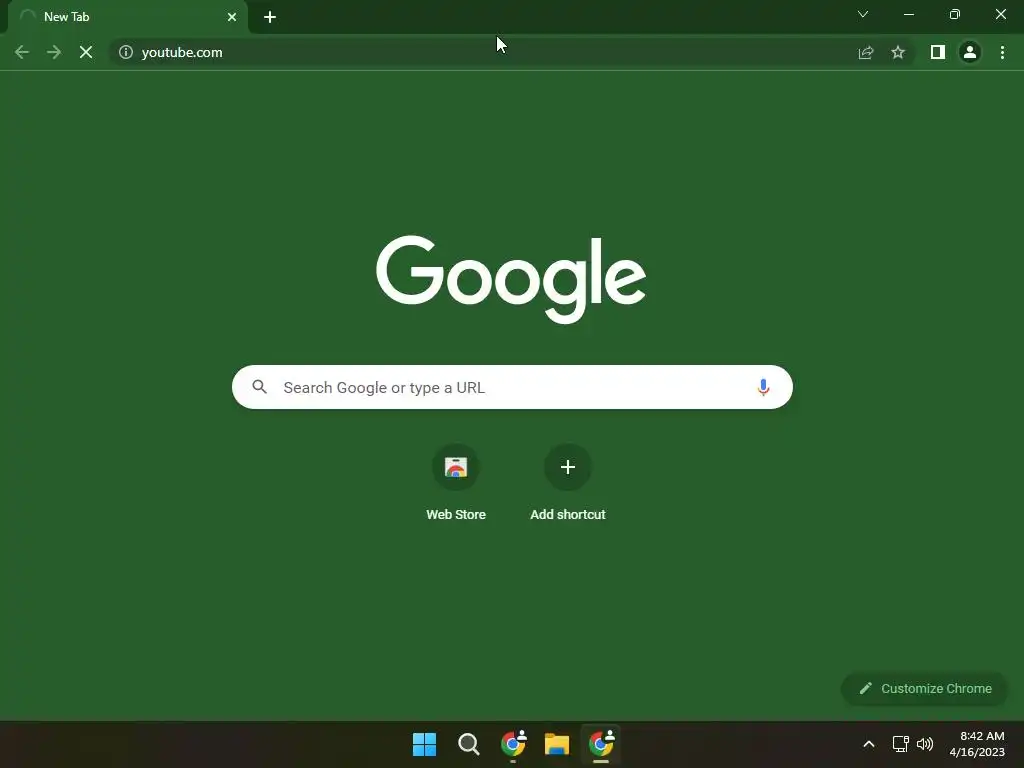Bookmark this tab with the star
Screen dimensions: 1024x768
pyautogui.click(x=898, y=52)
